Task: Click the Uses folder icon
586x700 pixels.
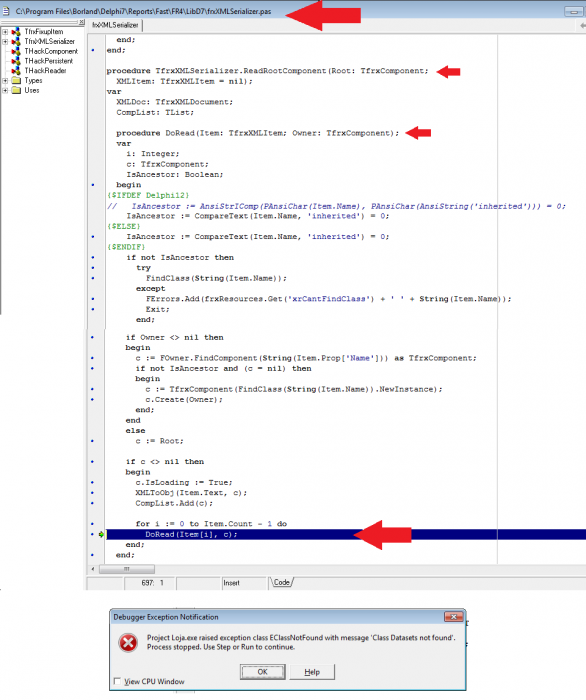Action: (x=17, y=90)
